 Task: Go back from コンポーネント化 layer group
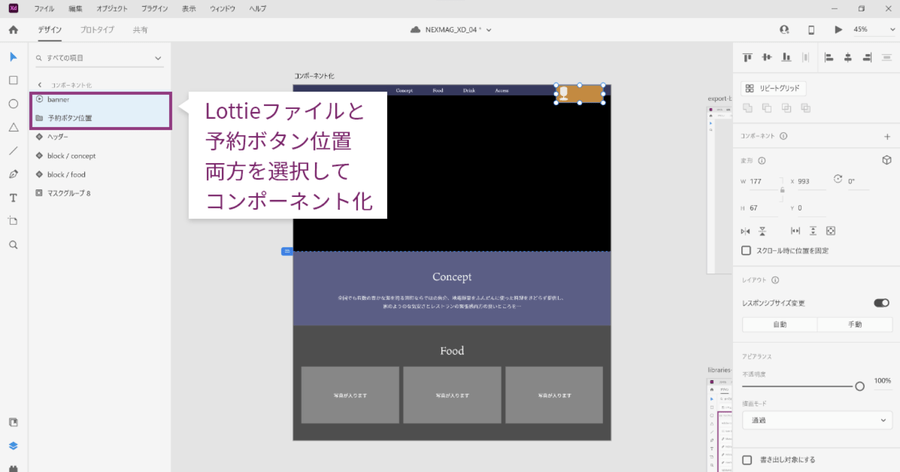[39, 85]
